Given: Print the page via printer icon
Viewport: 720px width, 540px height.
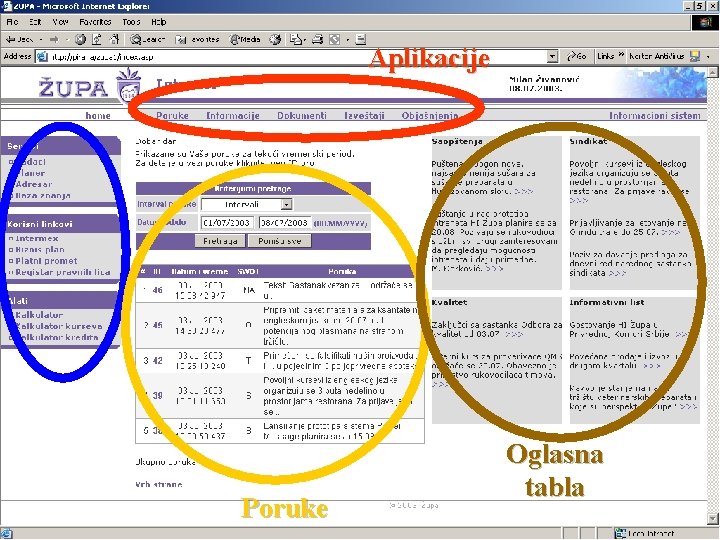Looking at the screenshot, I should click(317, 39).
